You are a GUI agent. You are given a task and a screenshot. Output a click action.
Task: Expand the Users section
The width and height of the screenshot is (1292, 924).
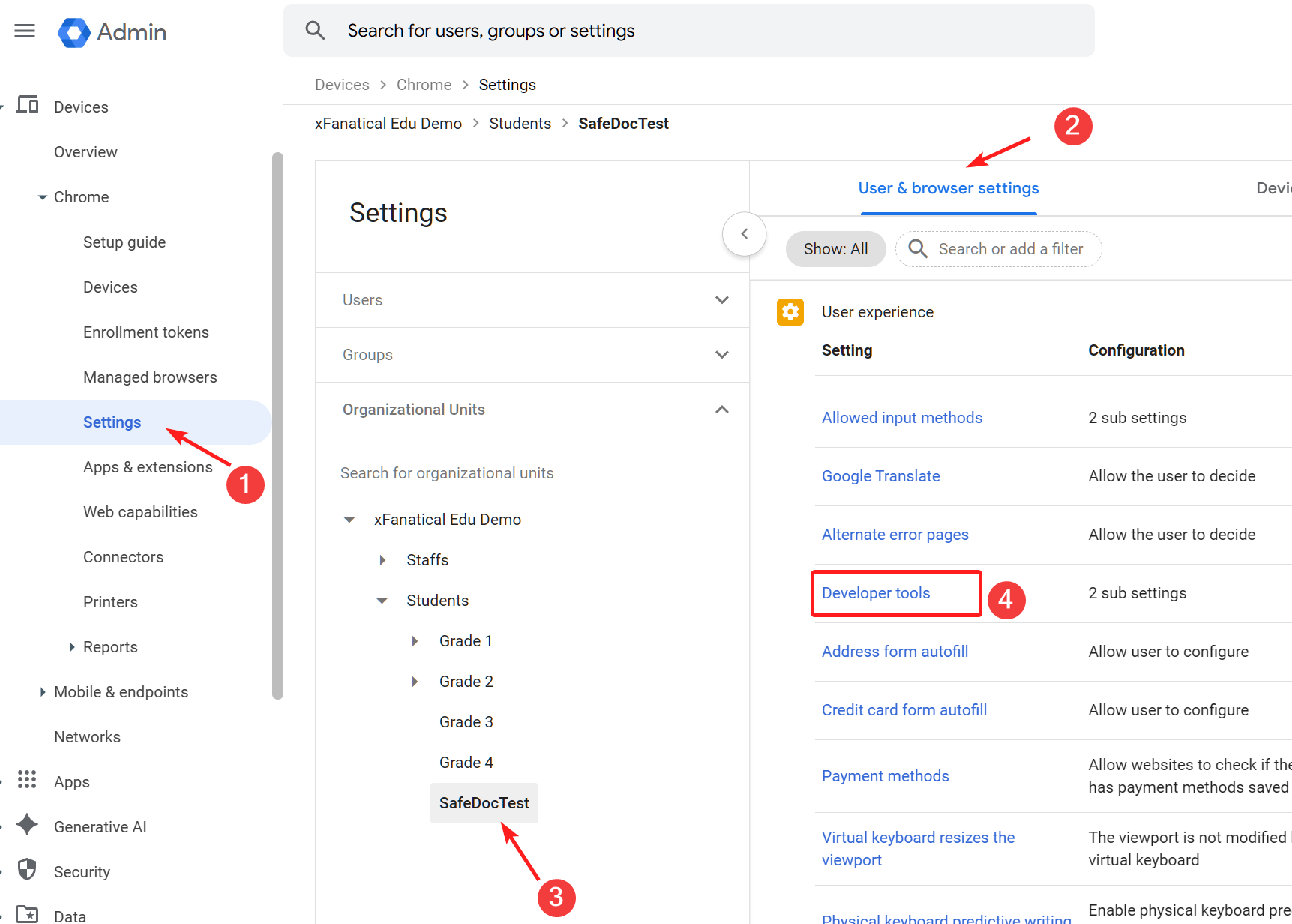pyautogui.click(x=721, y=300)
